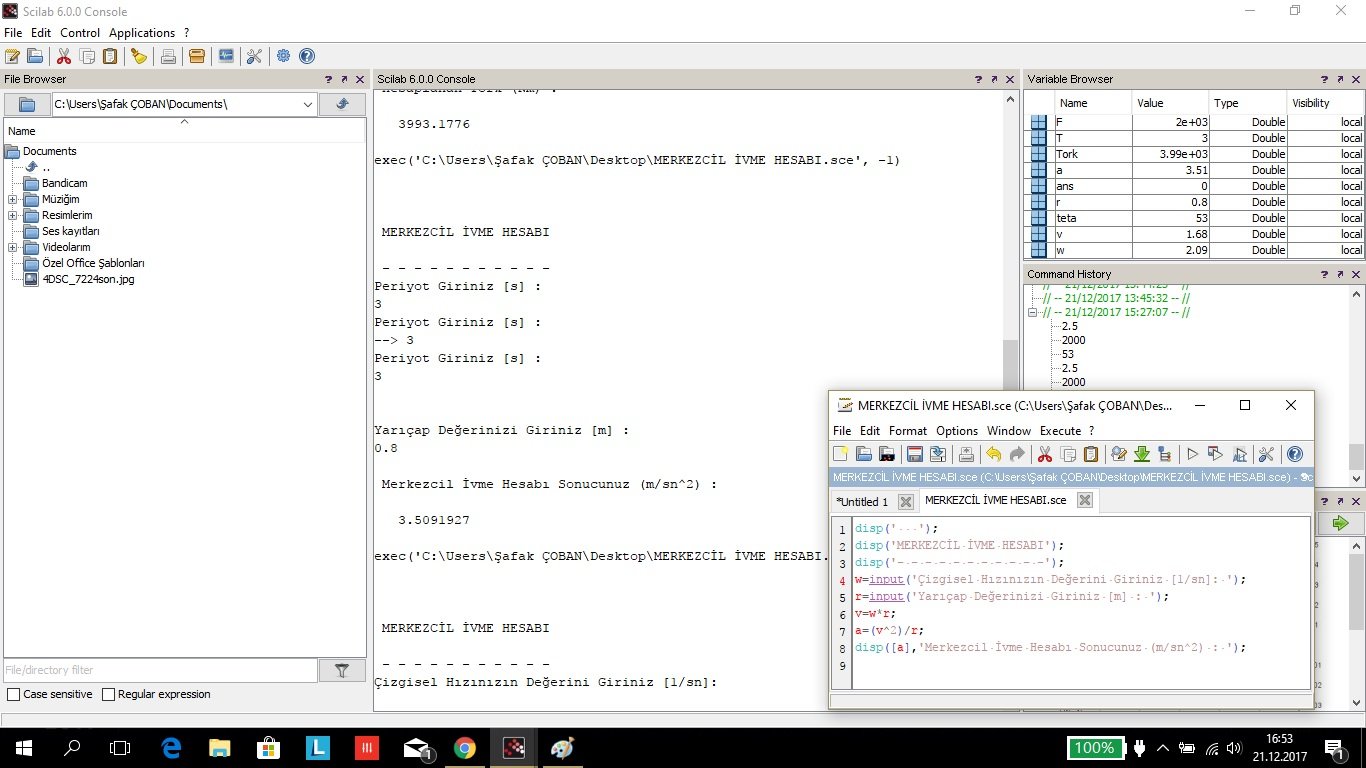Viewport: 1366px width, 768px height.
Task: Open the Action Center notifications icon
Action: tap(1335, 748)
